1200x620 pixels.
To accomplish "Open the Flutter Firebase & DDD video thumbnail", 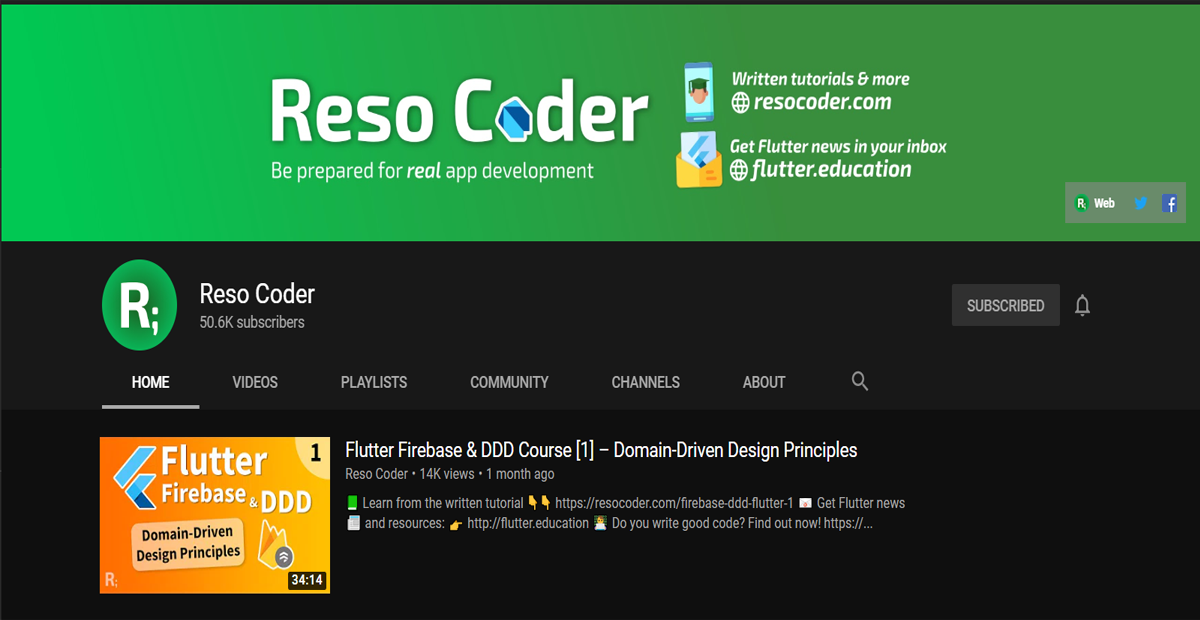I will coord(215,515).
